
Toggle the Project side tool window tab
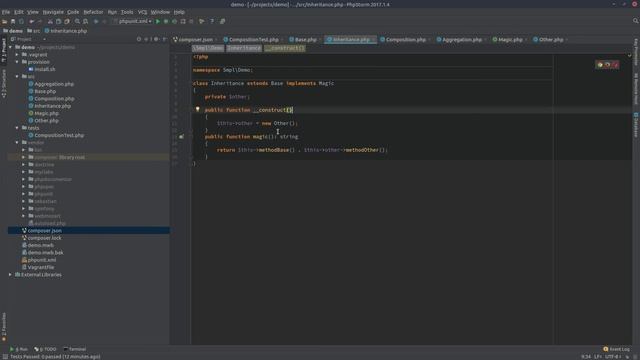(4, 51)
